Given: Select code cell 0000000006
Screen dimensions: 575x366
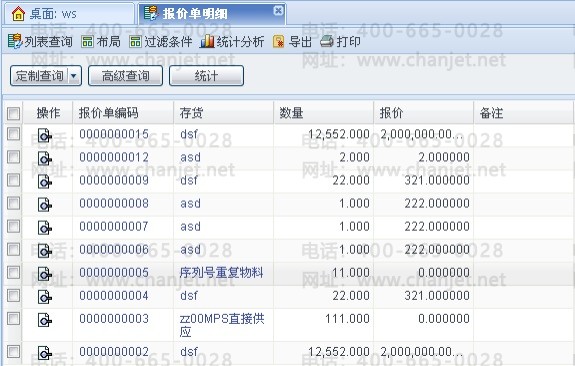Looking at the screenshot, I should coord(114,249).
